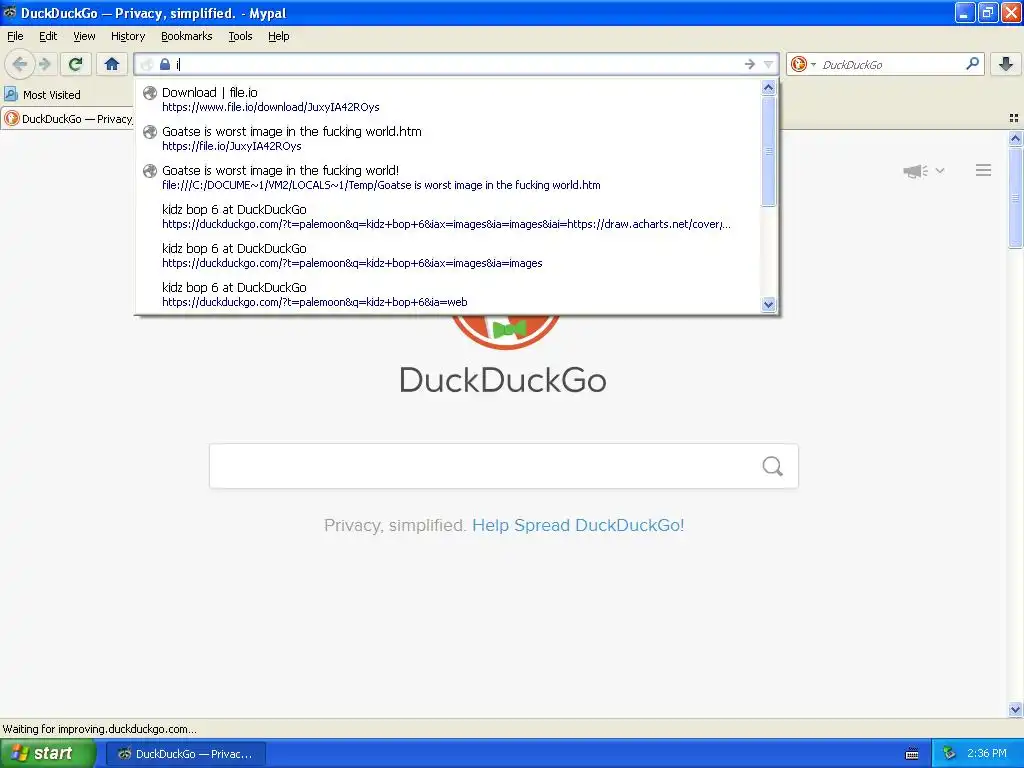Open the Edit menu

coord(48,36)
